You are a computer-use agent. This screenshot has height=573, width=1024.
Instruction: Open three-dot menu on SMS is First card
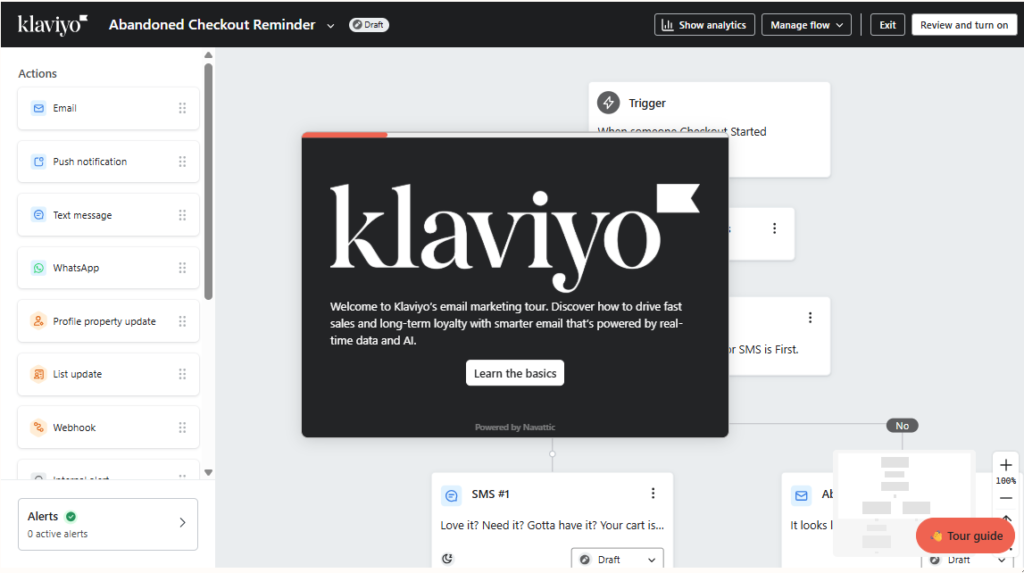click(810, 318)
